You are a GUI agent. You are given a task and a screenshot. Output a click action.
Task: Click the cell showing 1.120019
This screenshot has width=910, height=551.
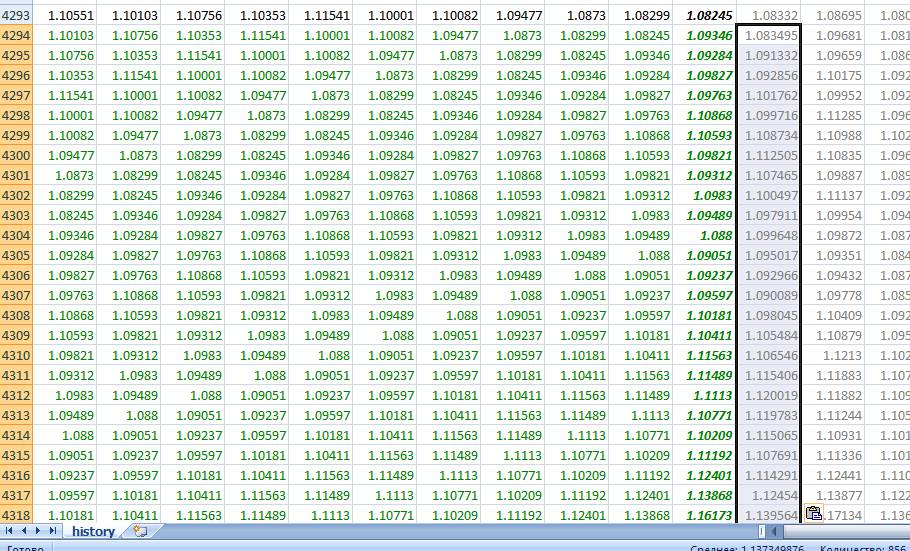tap(770, 395)
